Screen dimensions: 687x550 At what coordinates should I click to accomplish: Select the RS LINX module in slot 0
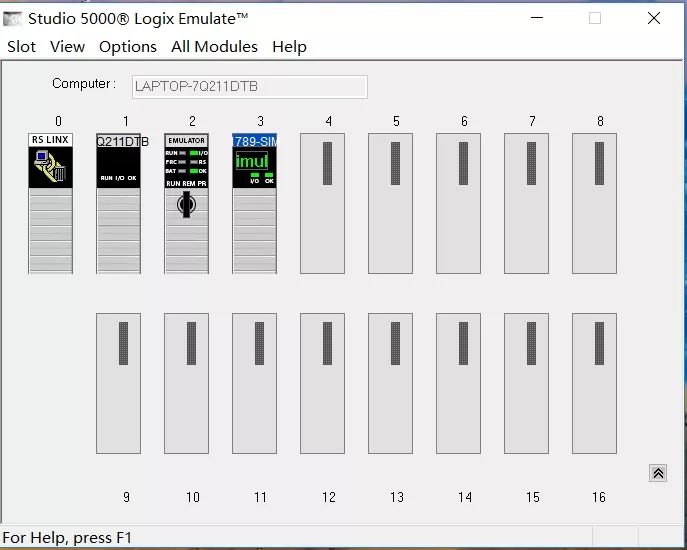pyautogui.click(x=50, y=203)
